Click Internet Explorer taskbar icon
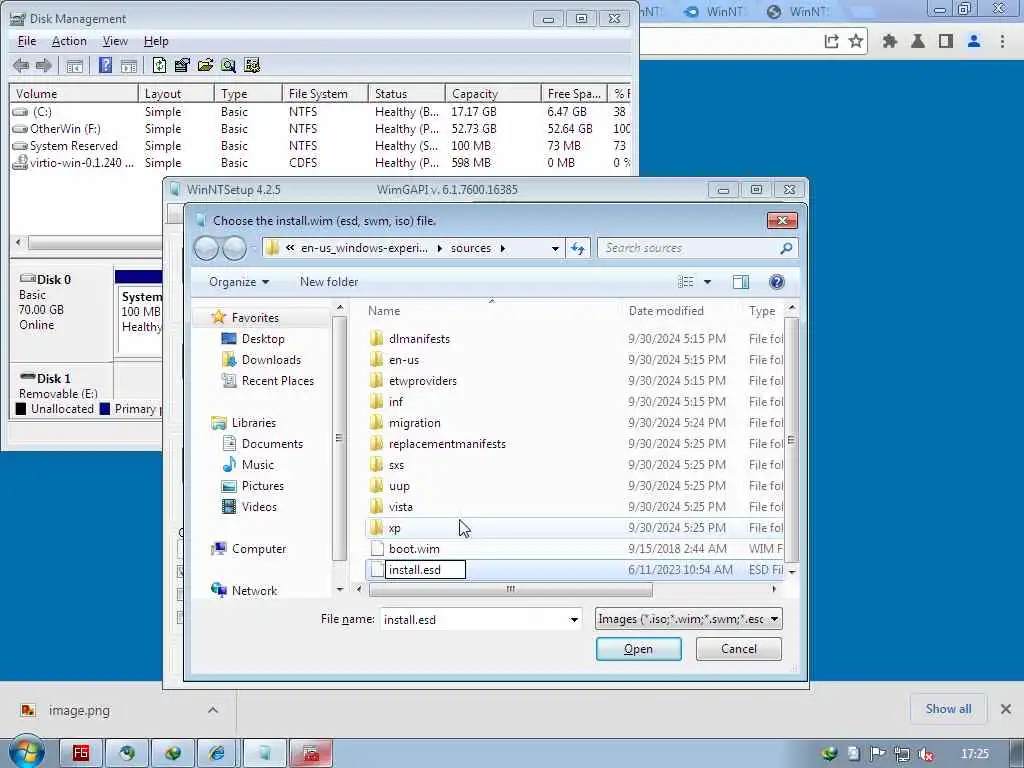 click(217, 753)
